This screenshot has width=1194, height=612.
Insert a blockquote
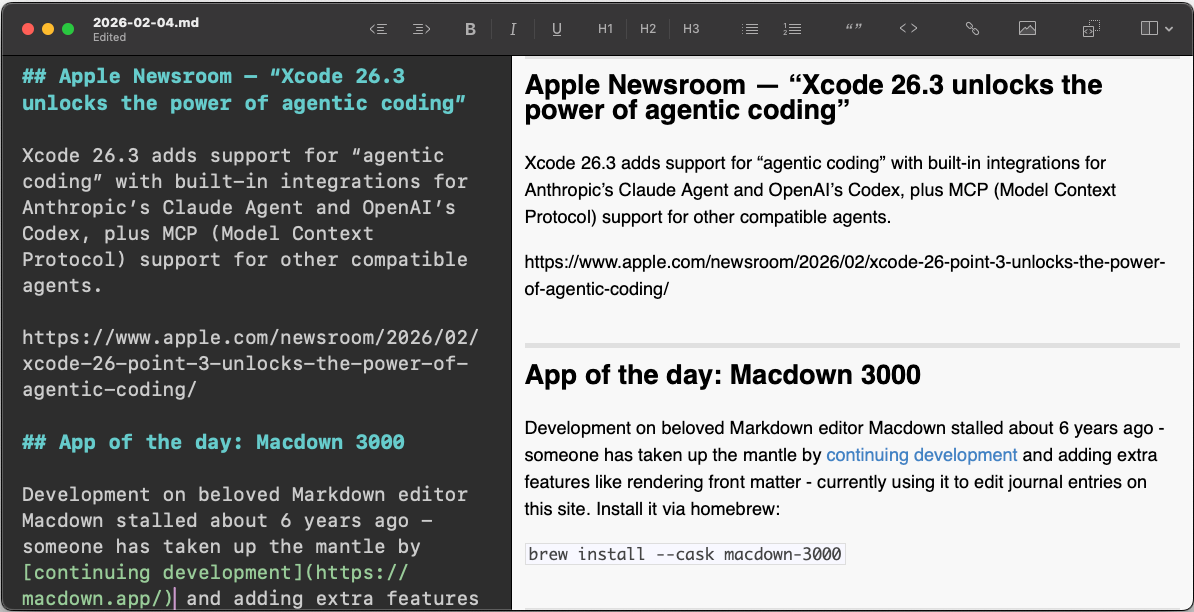[x=853, y=29]
